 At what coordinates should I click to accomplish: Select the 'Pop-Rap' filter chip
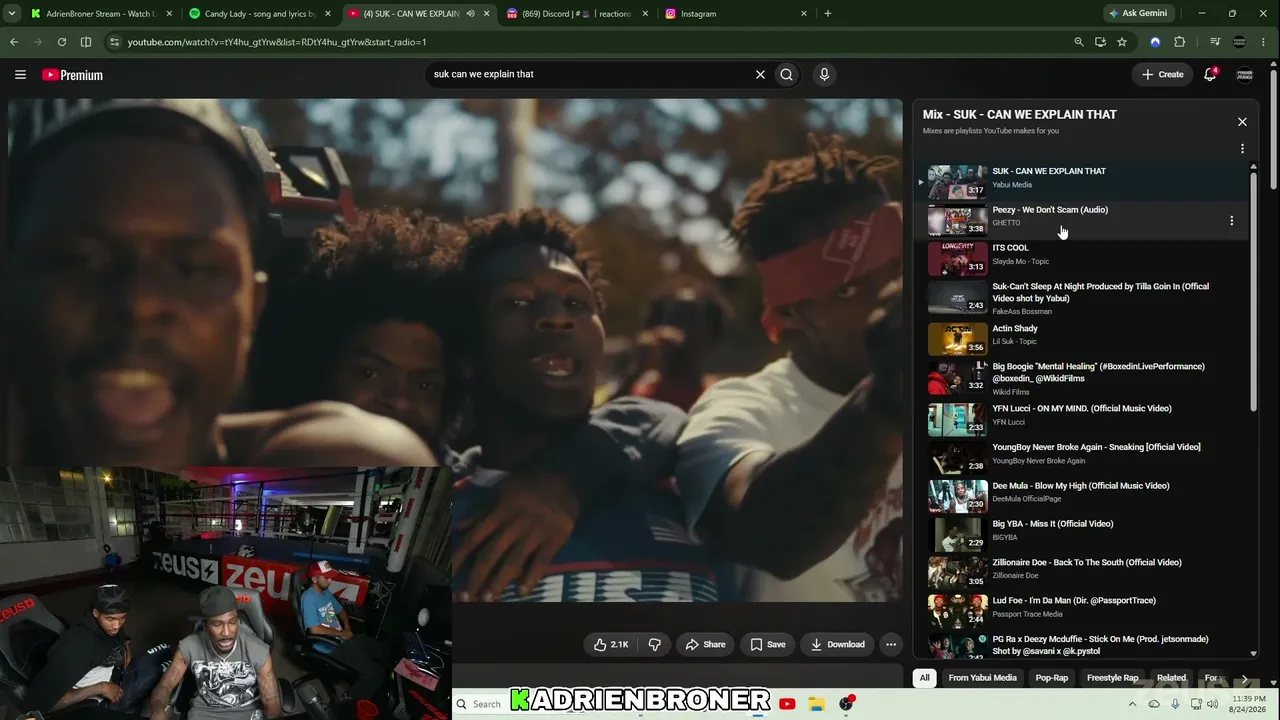1052,678
